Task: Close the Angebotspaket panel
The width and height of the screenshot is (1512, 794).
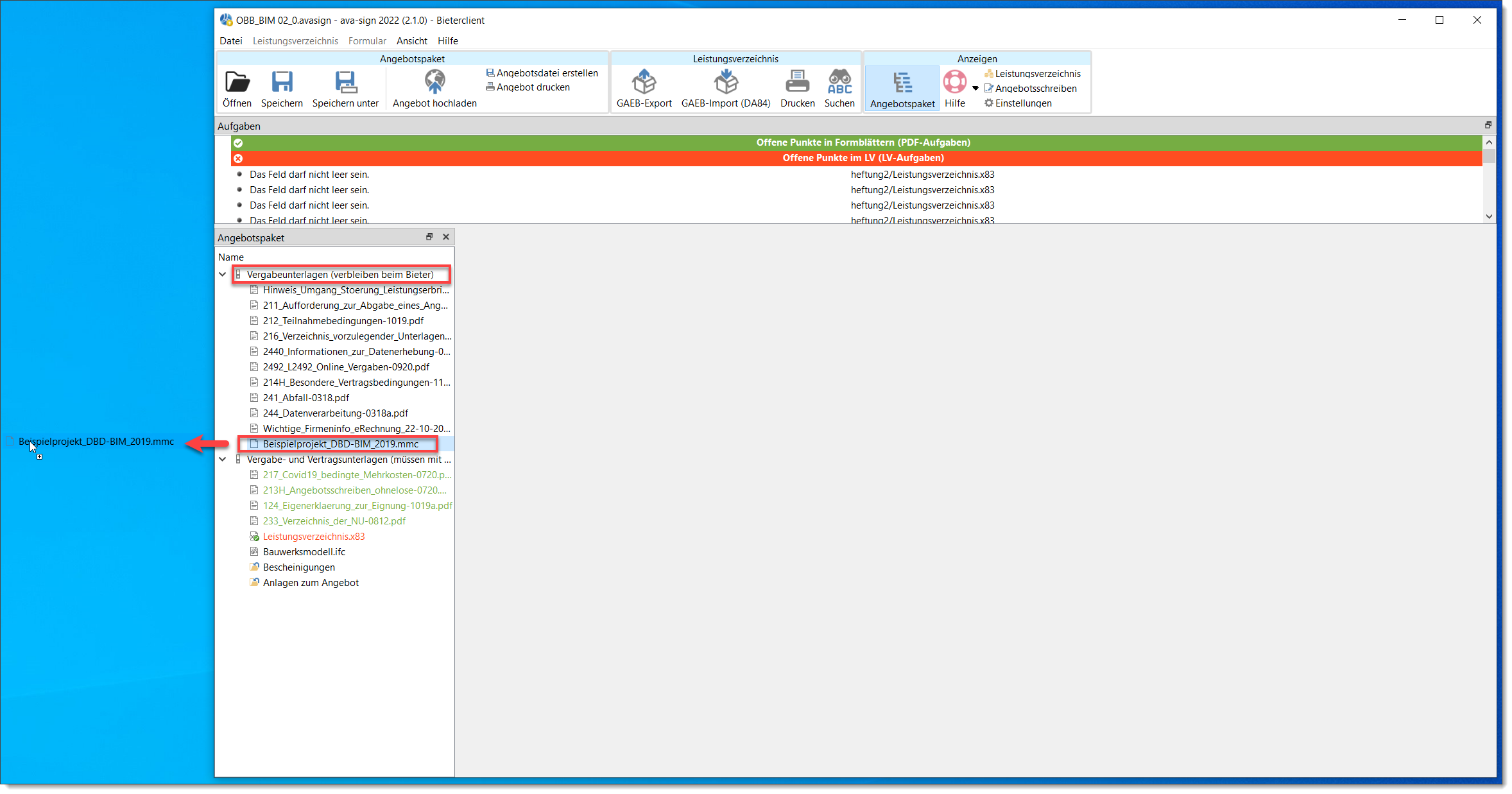Action: [446, 237]
